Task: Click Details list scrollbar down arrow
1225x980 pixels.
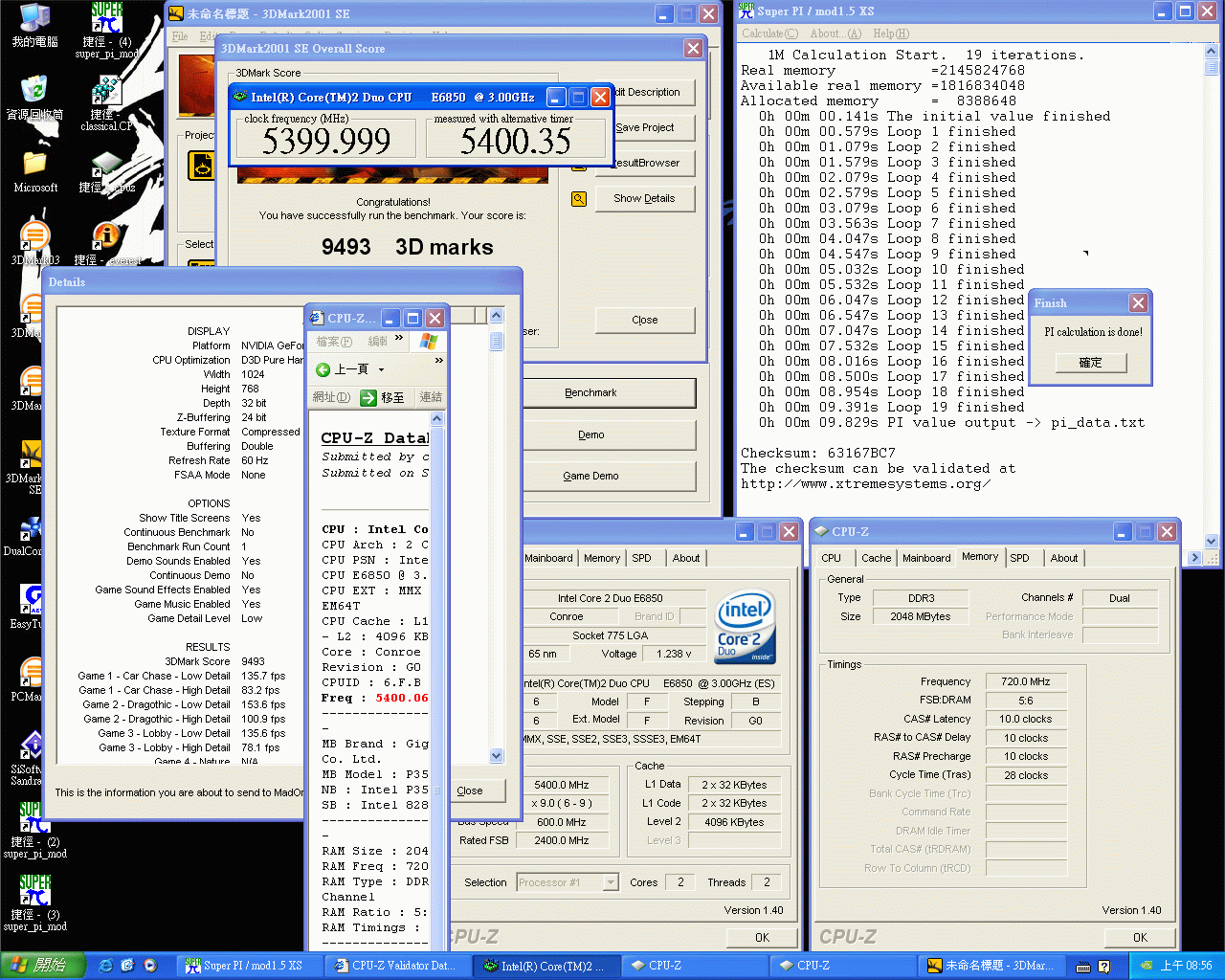Action: click(496, 755)
